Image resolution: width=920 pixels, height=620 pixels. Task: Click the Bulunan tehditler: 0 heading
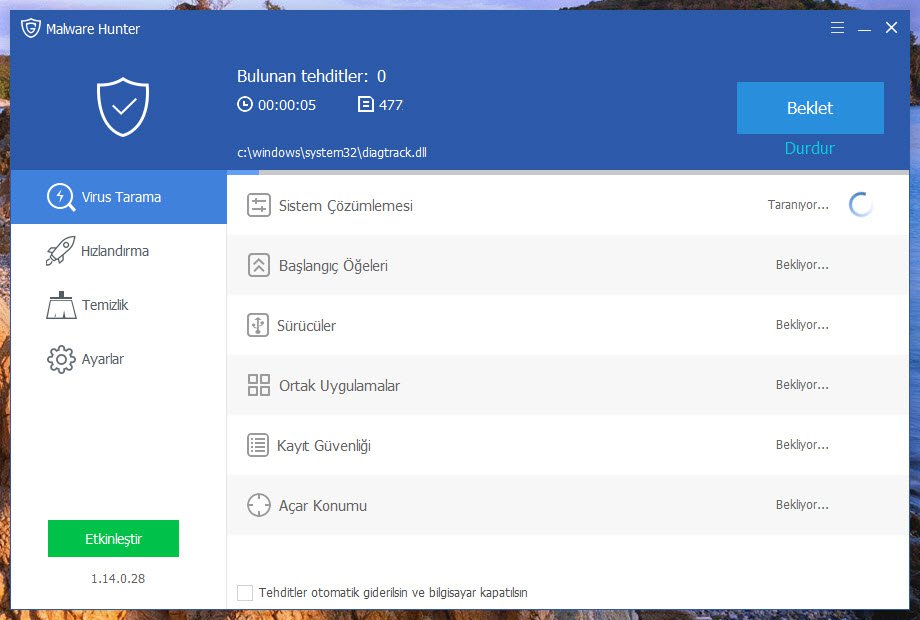(312, 76)
